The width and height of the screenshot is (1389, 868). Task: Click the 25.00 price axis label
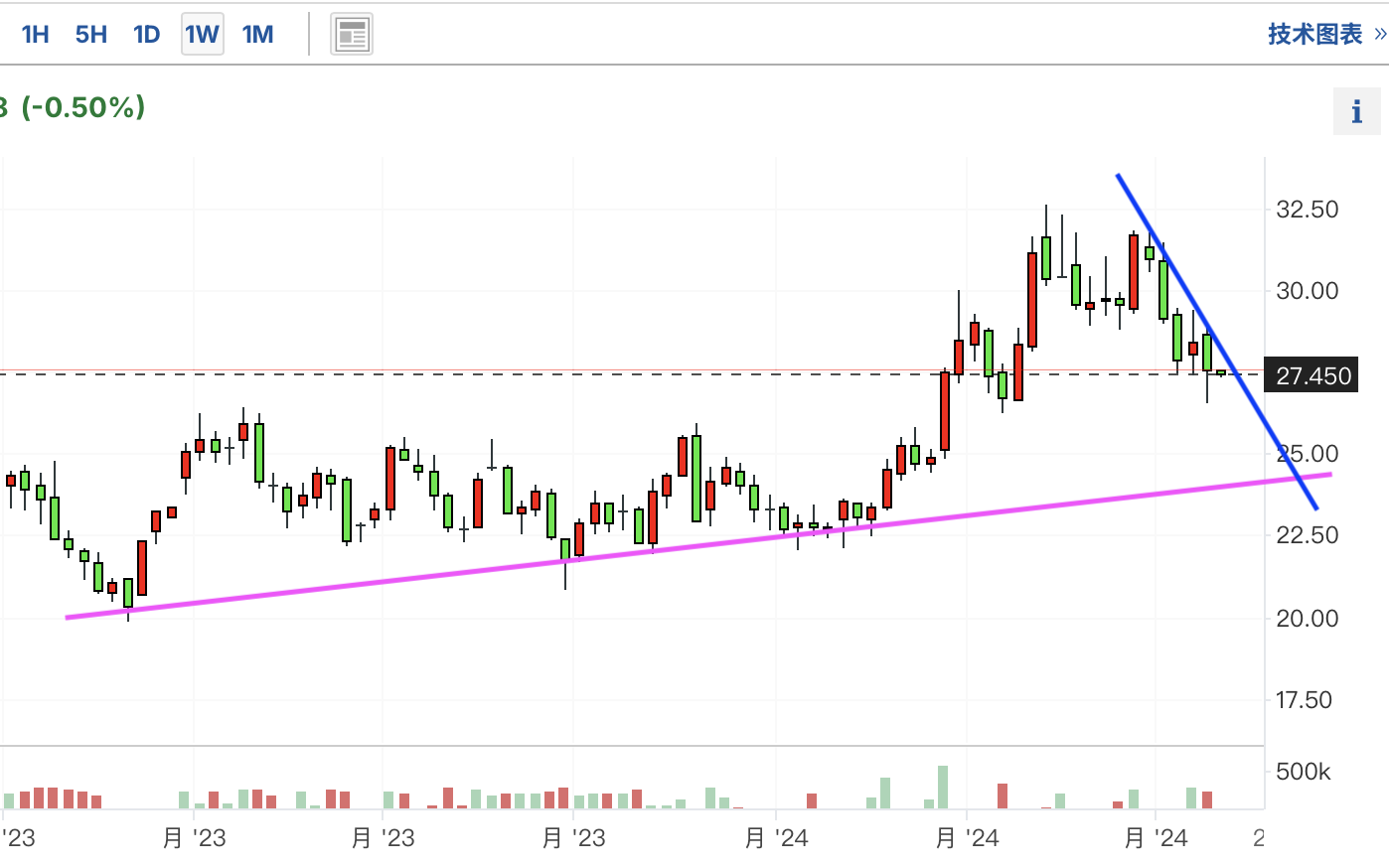pyautogui.click(x=1307, y=453)
